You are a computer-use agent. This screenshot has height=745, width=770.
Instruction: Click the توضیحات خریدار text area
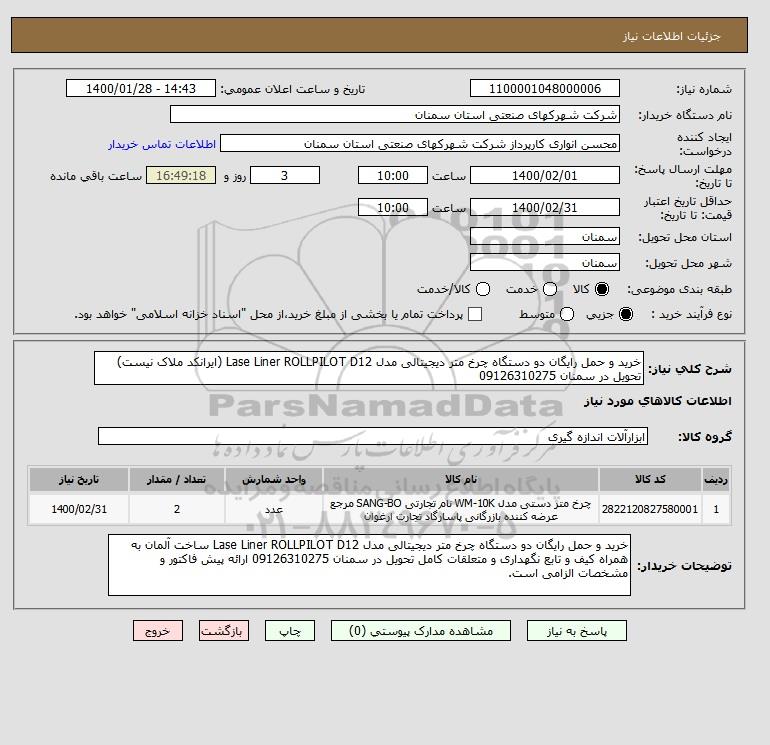tap(369, 565)
